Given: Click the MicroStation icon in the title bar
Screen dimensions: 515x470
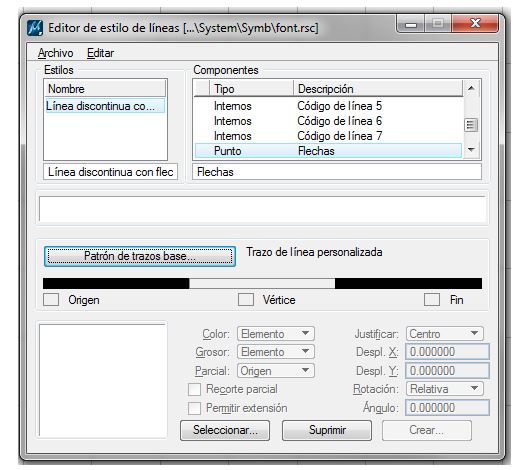Looking at the screenshot, I should click(35, 28).
